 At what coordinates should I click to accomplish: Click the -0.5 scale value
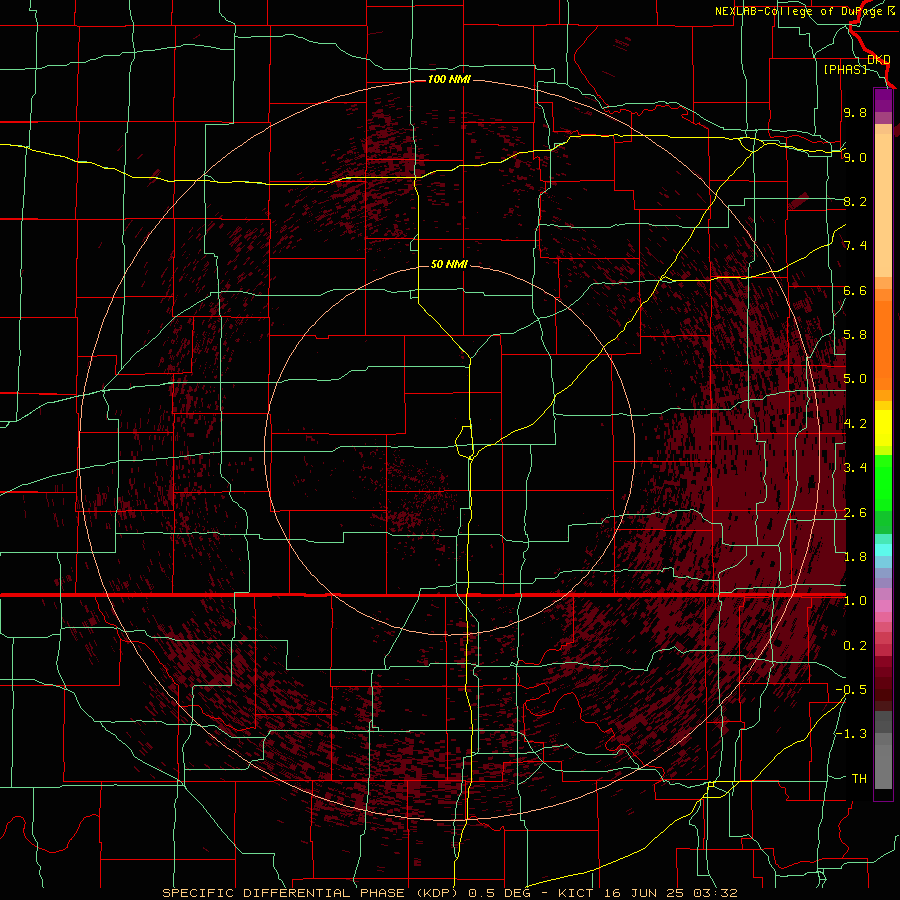(851, 690)
